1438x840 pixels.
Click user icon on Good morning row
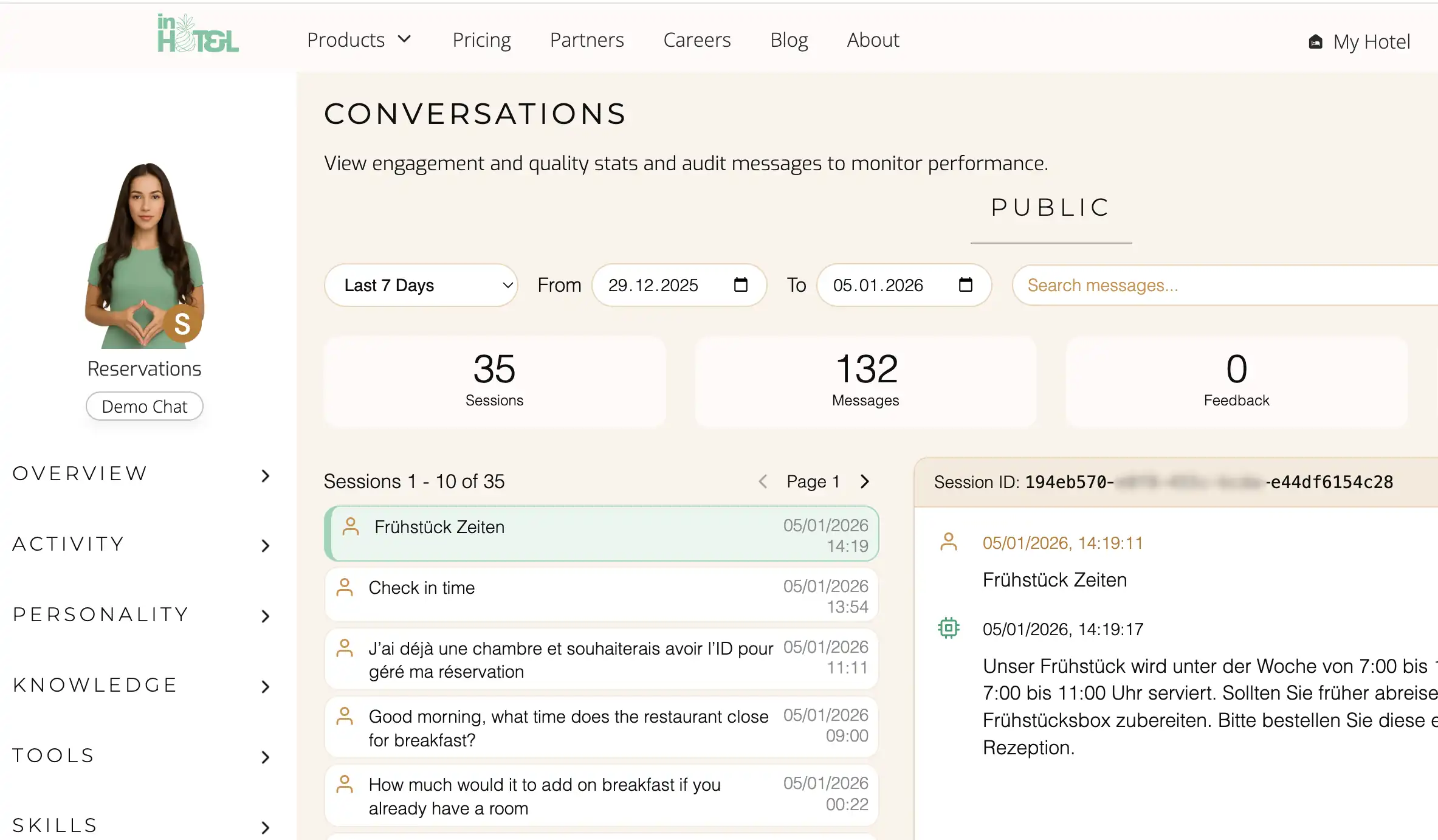[345, 716]
